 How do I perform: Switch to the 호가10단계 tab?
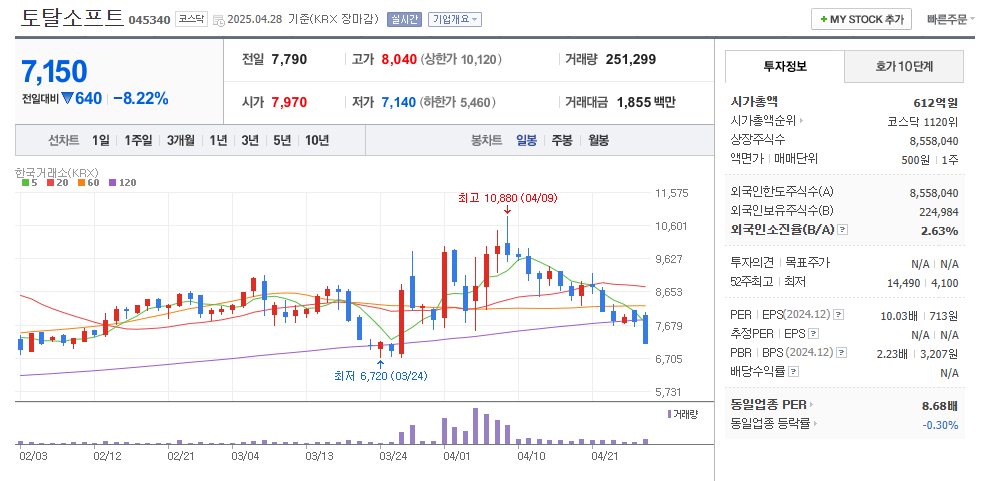(904, 67)
